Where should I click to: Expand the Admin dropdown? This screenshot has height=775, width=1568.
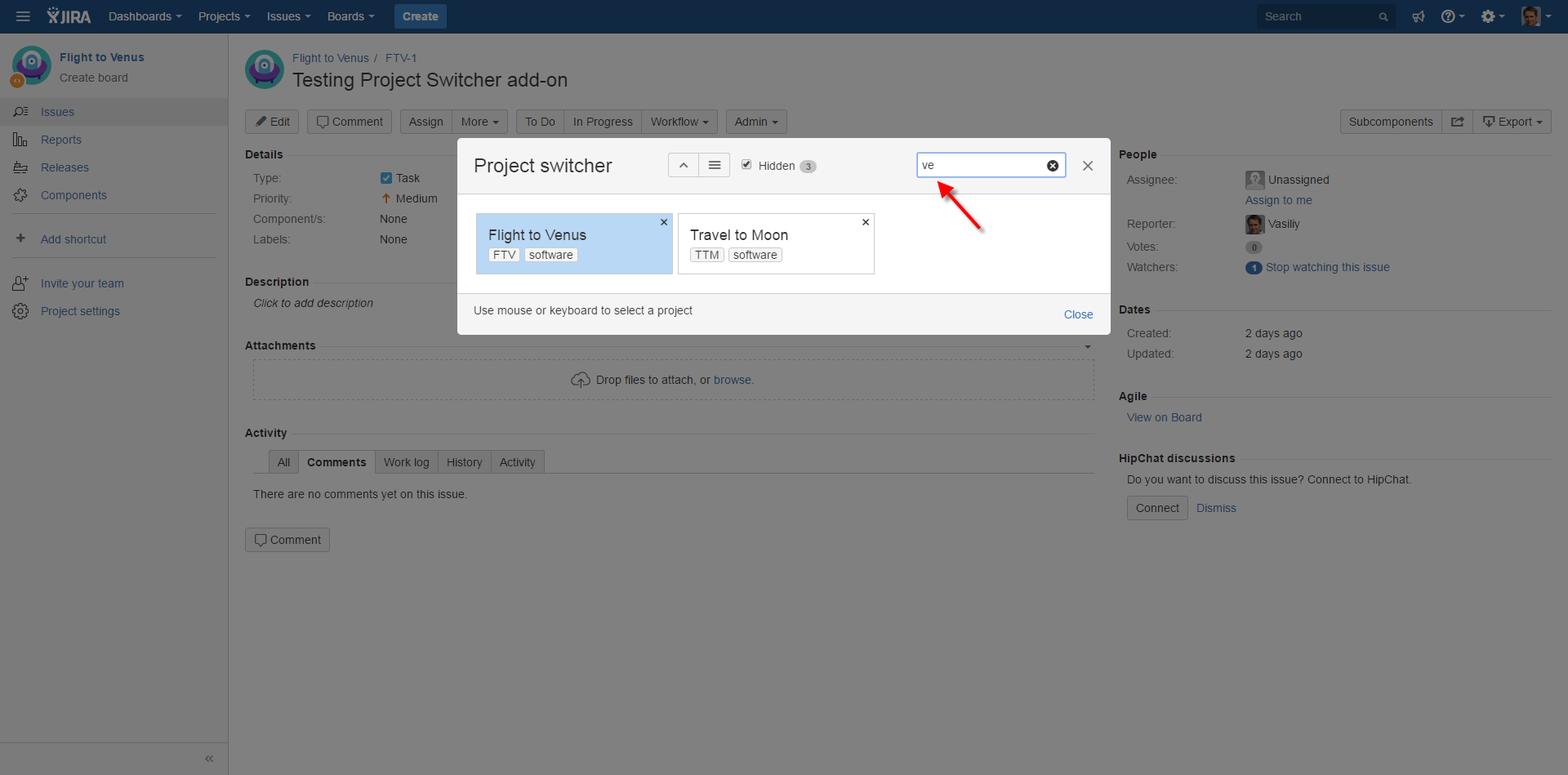coord(756,122)
